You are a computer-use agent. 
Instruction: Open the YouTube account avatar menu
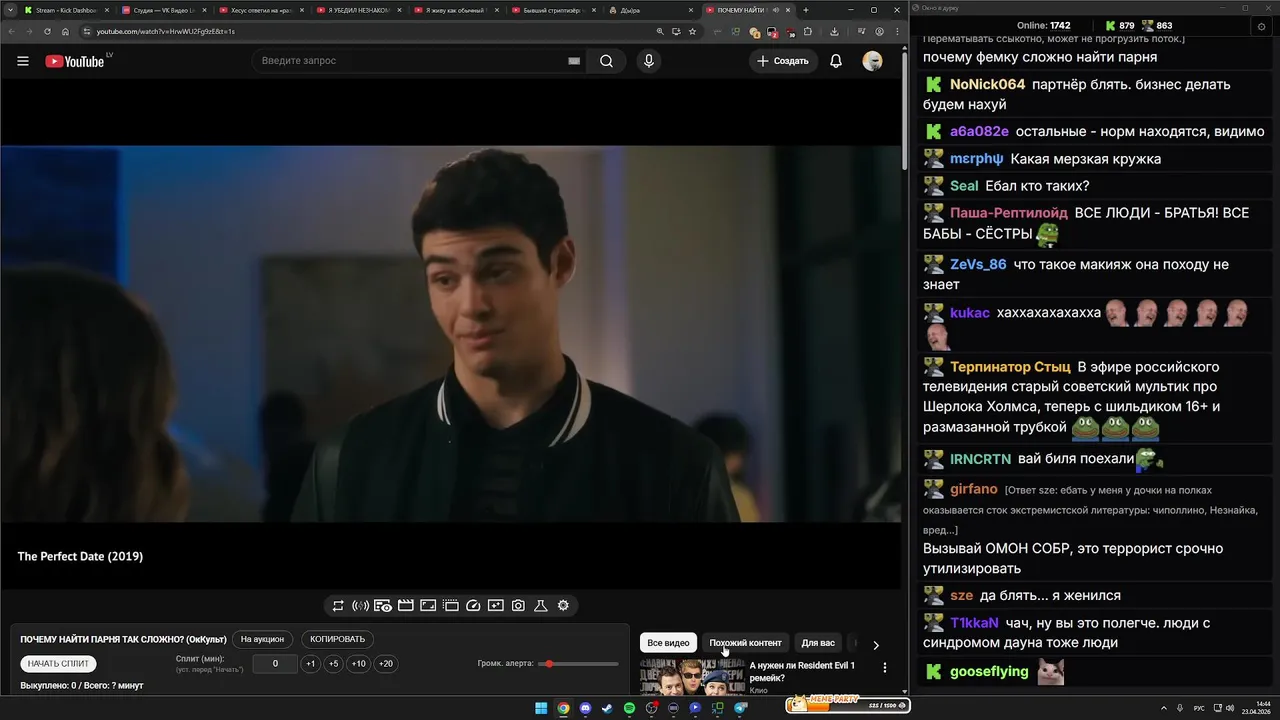(873, 61)
